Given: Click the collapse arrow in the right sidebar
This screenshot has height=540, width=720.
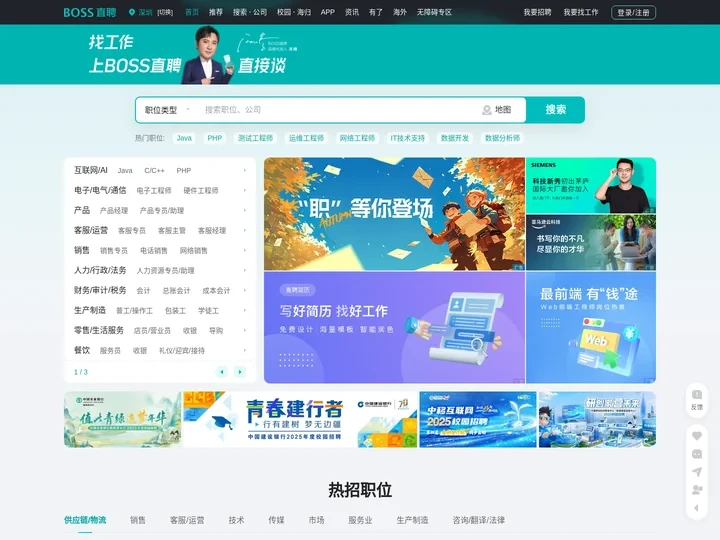Looking at the screenshot, I should click(x=697, y=508).
